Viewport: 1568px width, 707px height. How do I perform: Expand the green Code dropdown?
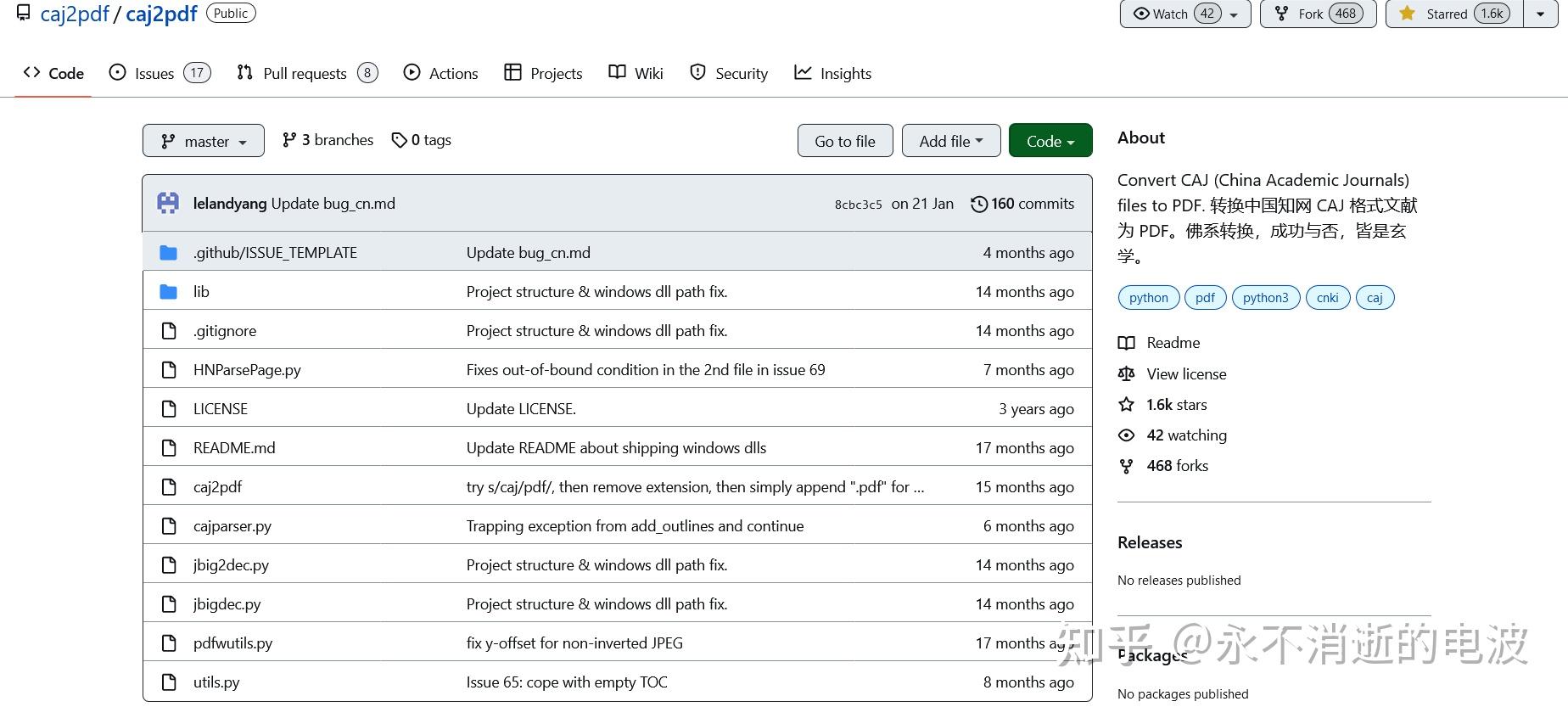tap(1050, 141)
